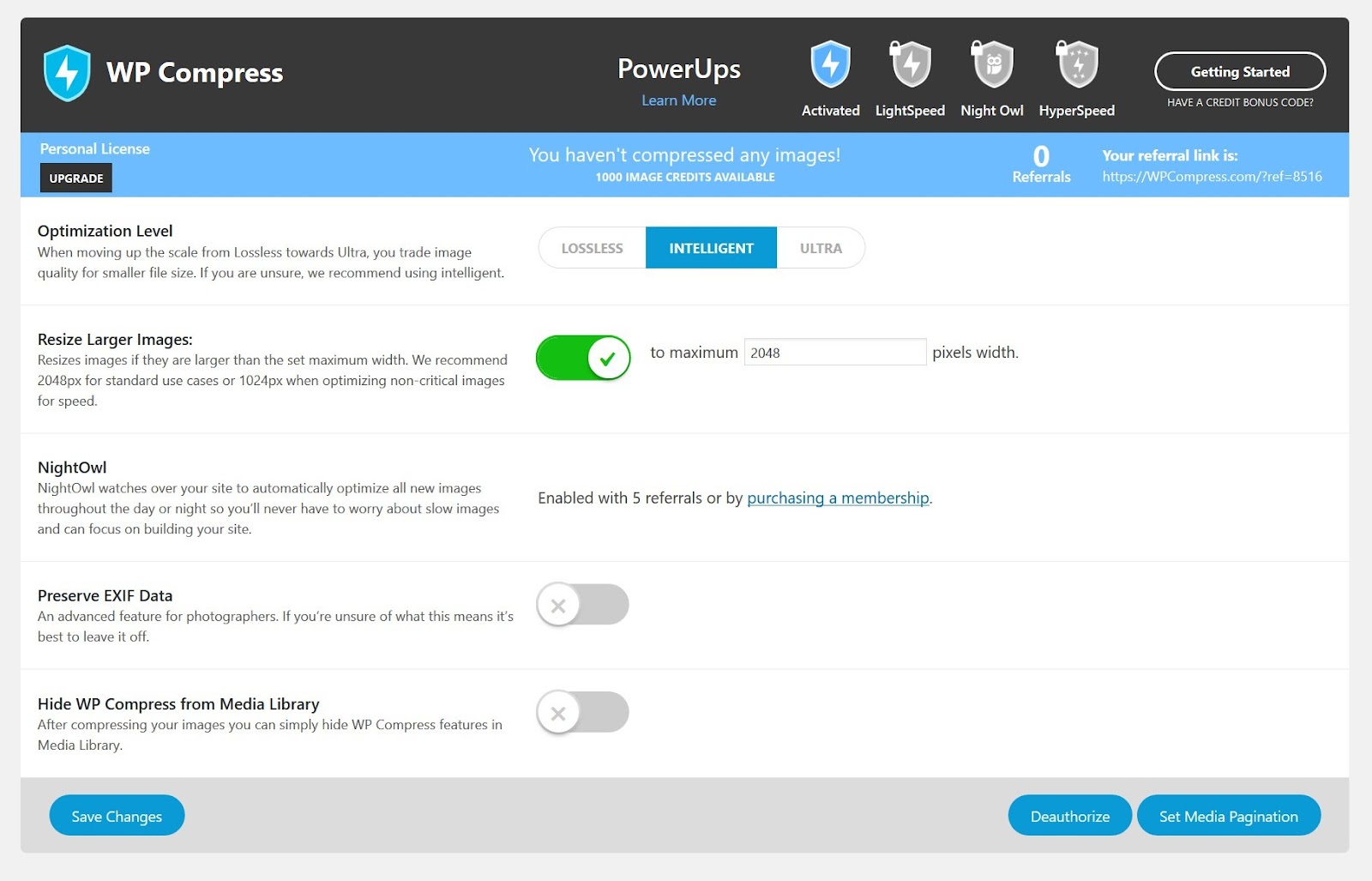The width and height of the screenshot is (1372, 881).
Task: Select the locked Night Owl PowerUp icon
Action: [992, 64]
